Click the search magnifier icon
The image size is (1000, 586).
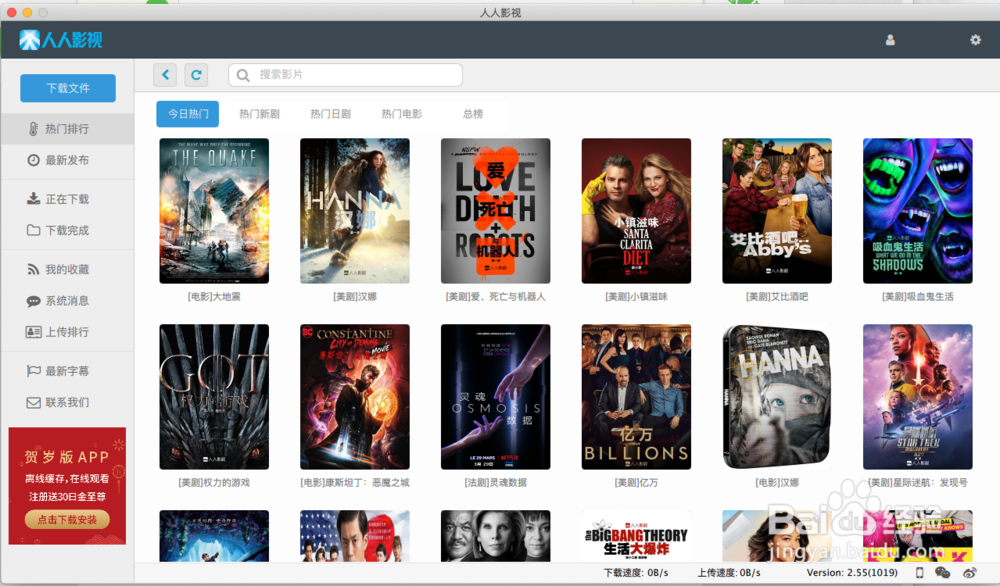tap(243, 75)
